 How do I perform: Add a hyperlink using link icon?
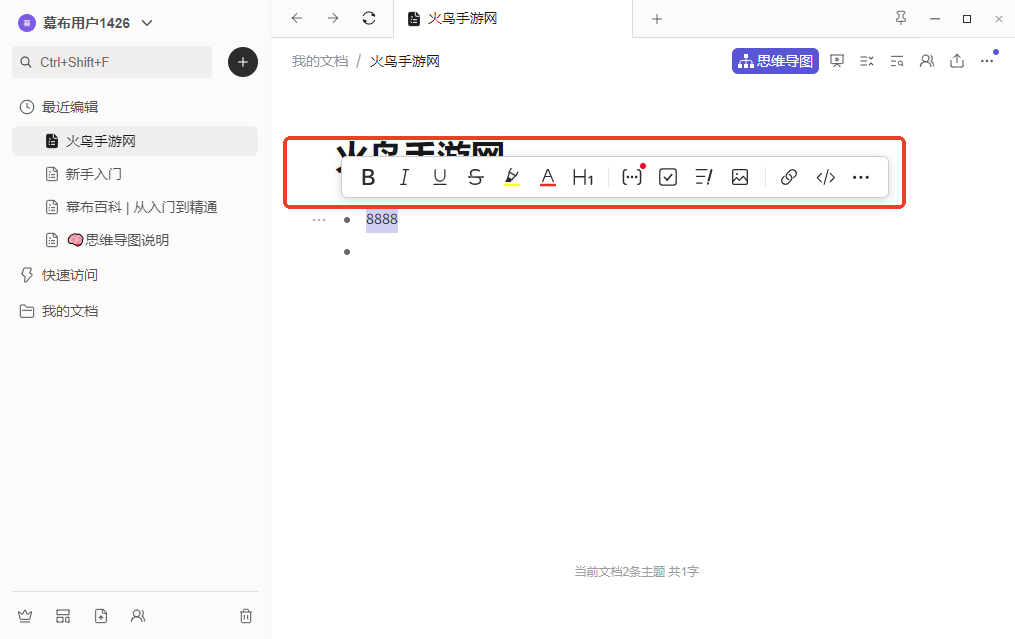788,177
